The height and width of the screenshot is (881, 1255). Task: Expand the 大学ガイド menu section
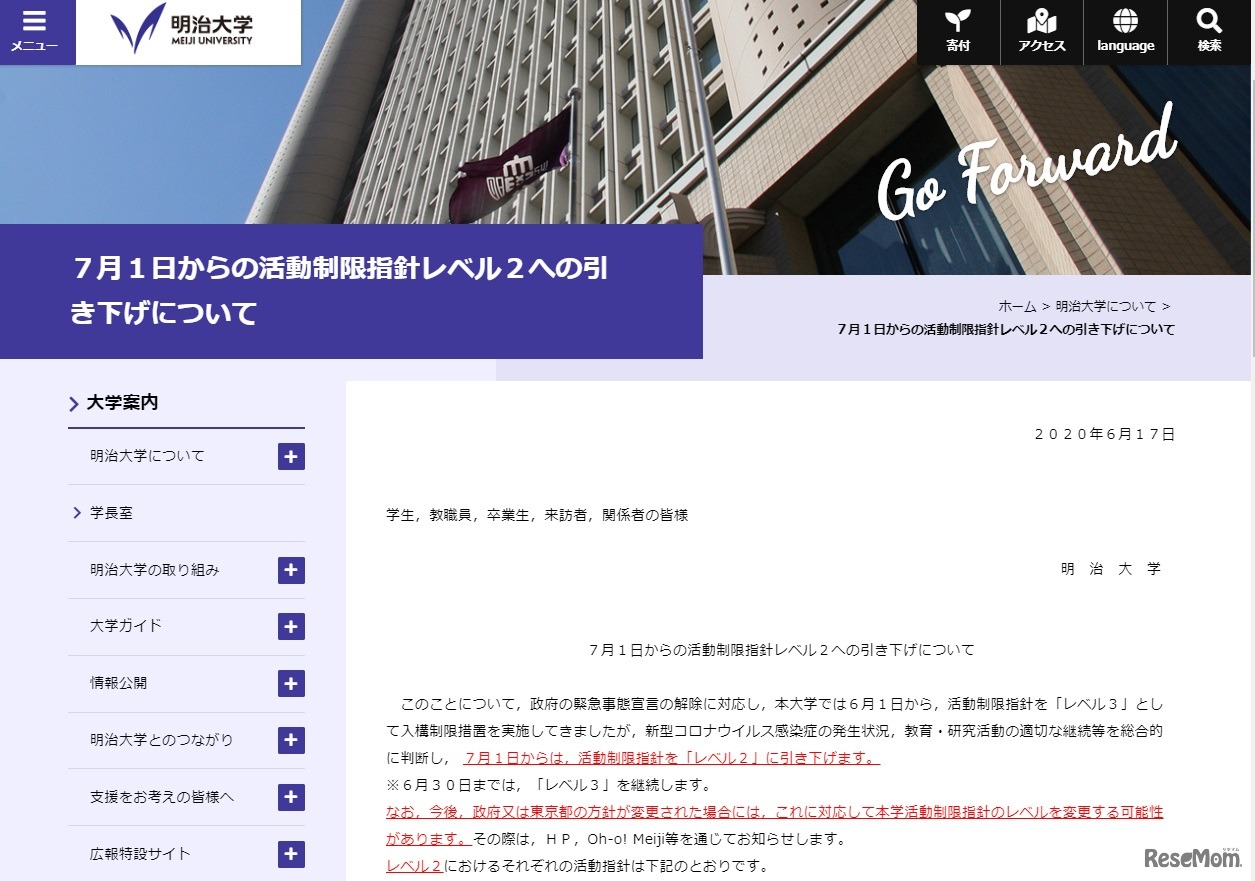coord(290,626)
